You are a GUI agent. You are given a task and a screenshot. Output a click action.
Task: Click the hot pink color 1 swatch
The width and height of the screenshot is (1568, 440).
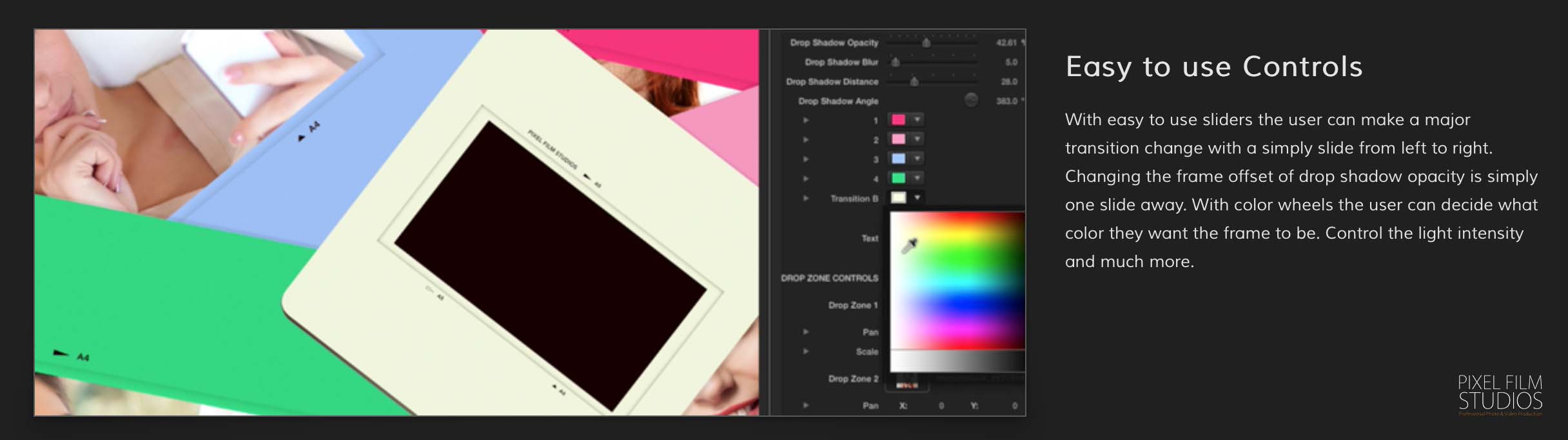(898, 119)
